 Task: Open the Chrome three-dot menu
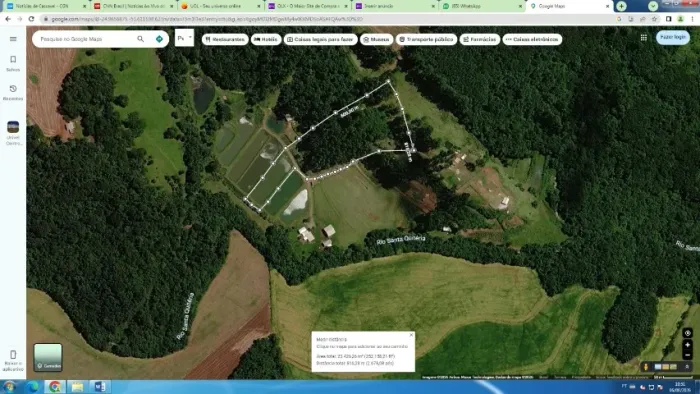point(693,19)
